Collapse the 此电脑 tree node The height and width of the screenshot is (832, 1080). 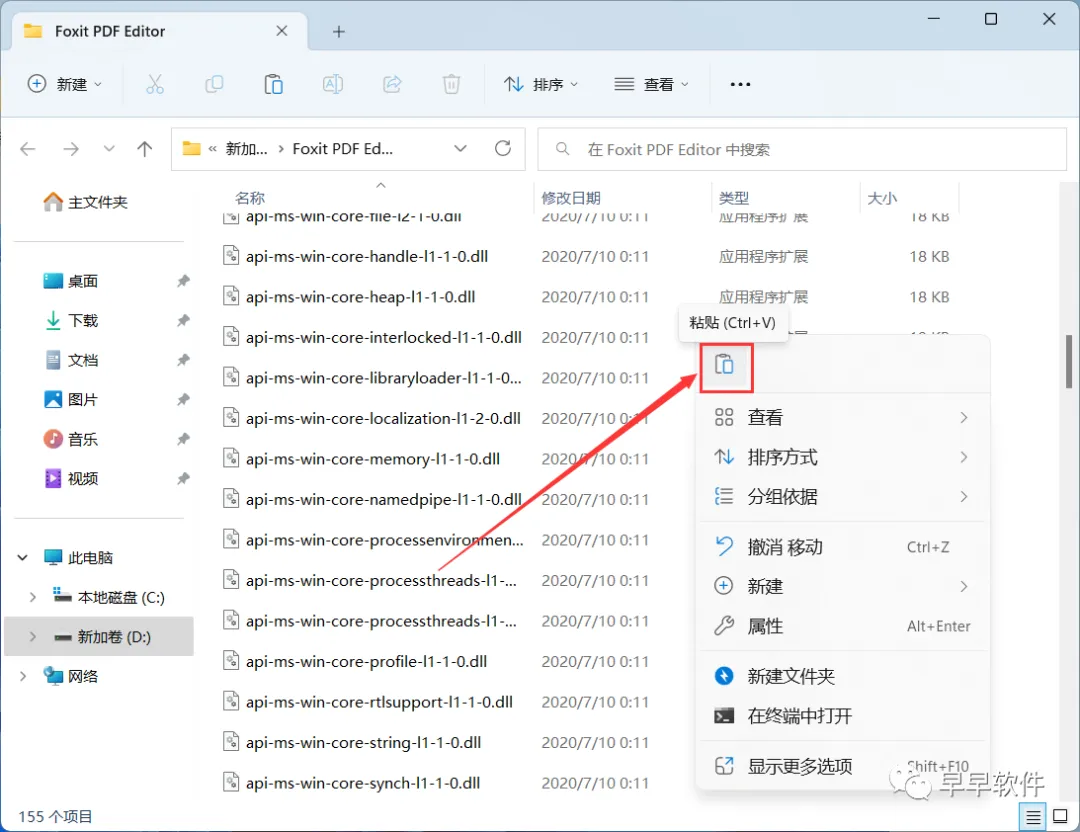23,557
